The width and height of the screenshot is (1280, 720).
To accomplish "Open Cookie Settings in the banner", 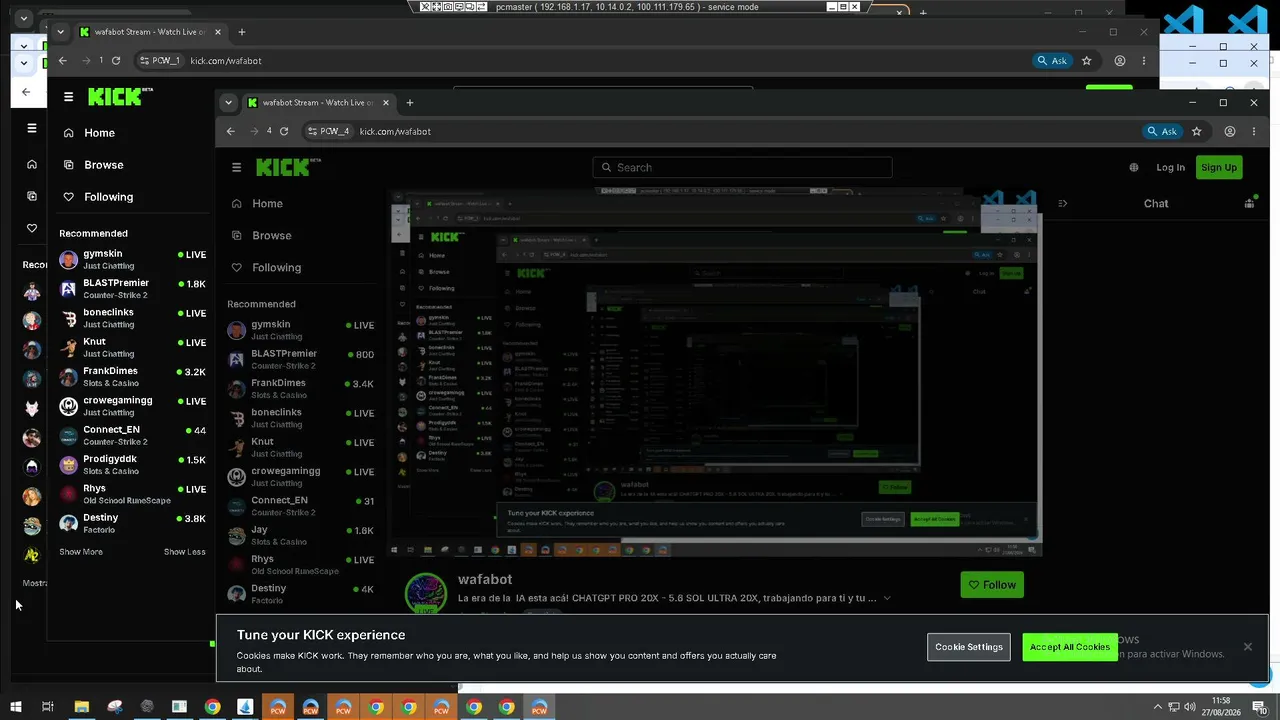I will 969,647.
